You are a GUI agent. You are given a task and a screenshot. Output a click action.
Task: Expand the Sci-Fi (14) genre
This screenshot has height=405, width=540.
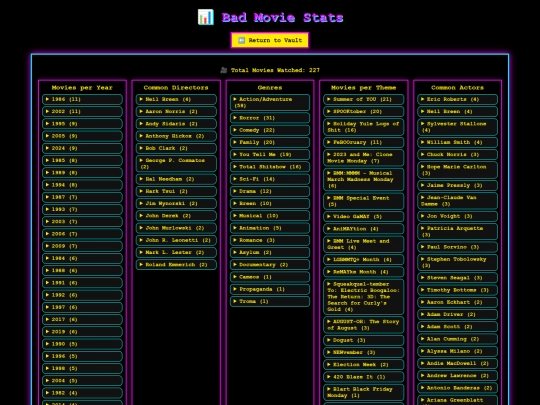tap(270, 179)
